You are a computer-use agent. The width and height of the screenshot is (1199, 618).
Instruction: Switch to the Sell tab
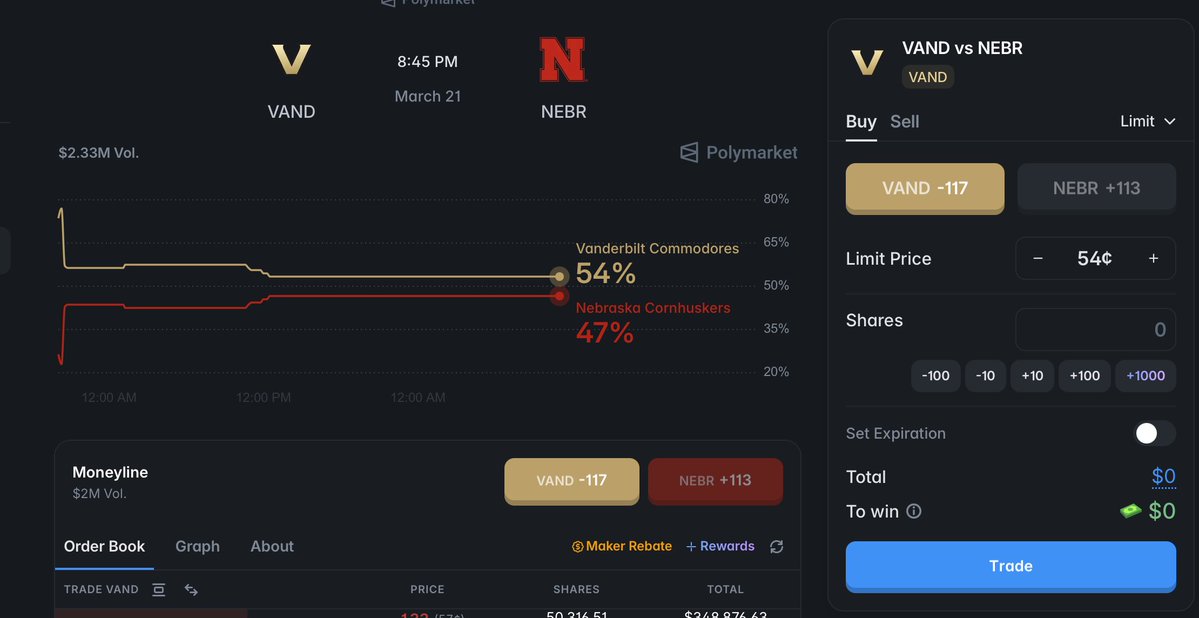click(904, 121)
